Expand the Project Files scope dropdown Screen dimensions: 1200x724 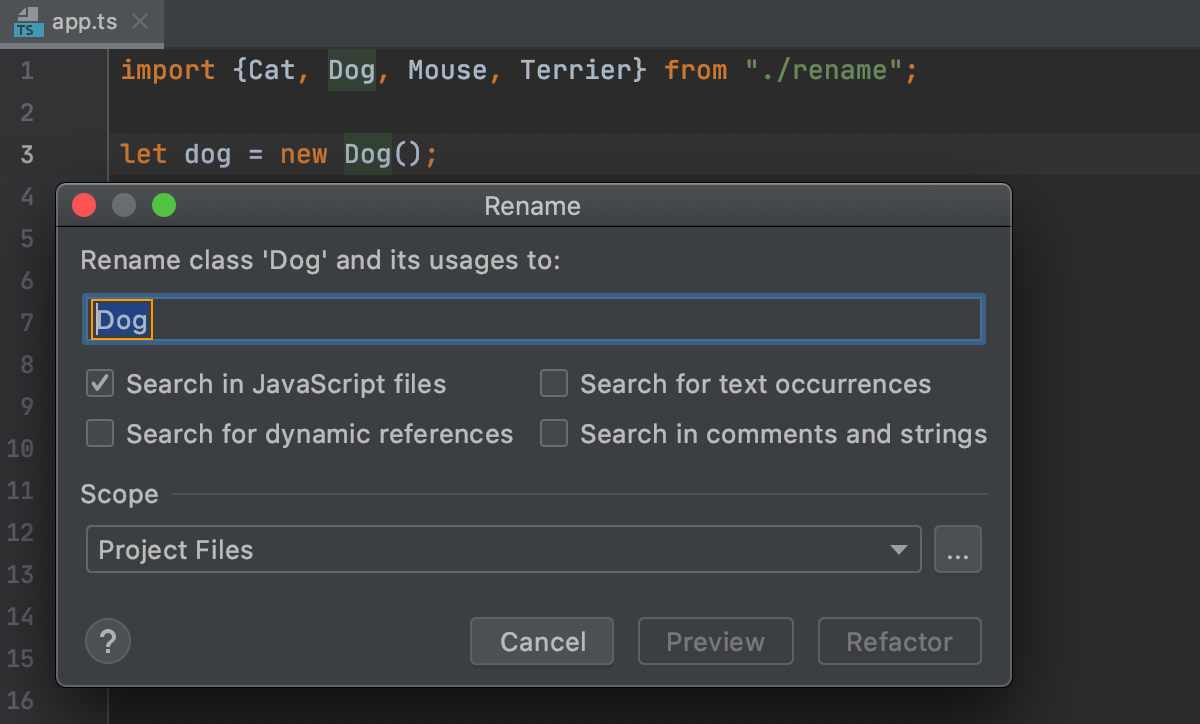pyautogui.click(x=503, y=550)
